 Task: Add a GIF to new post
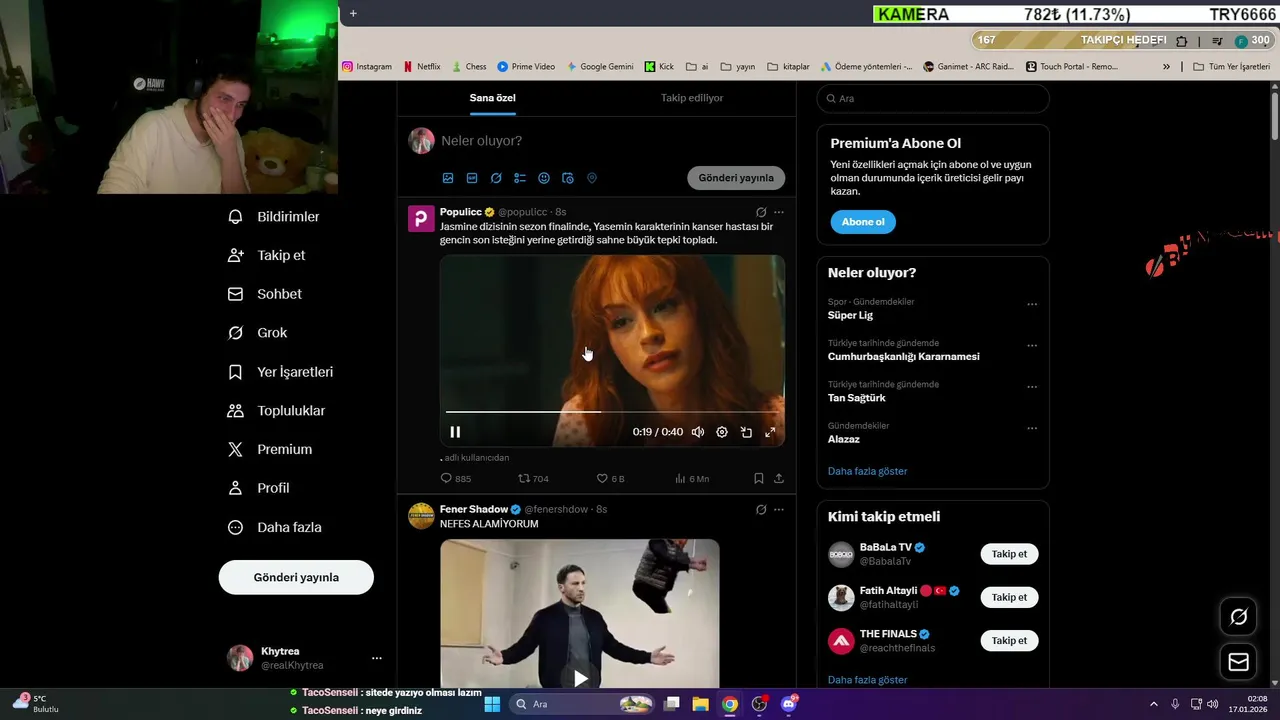pos(472,178)
